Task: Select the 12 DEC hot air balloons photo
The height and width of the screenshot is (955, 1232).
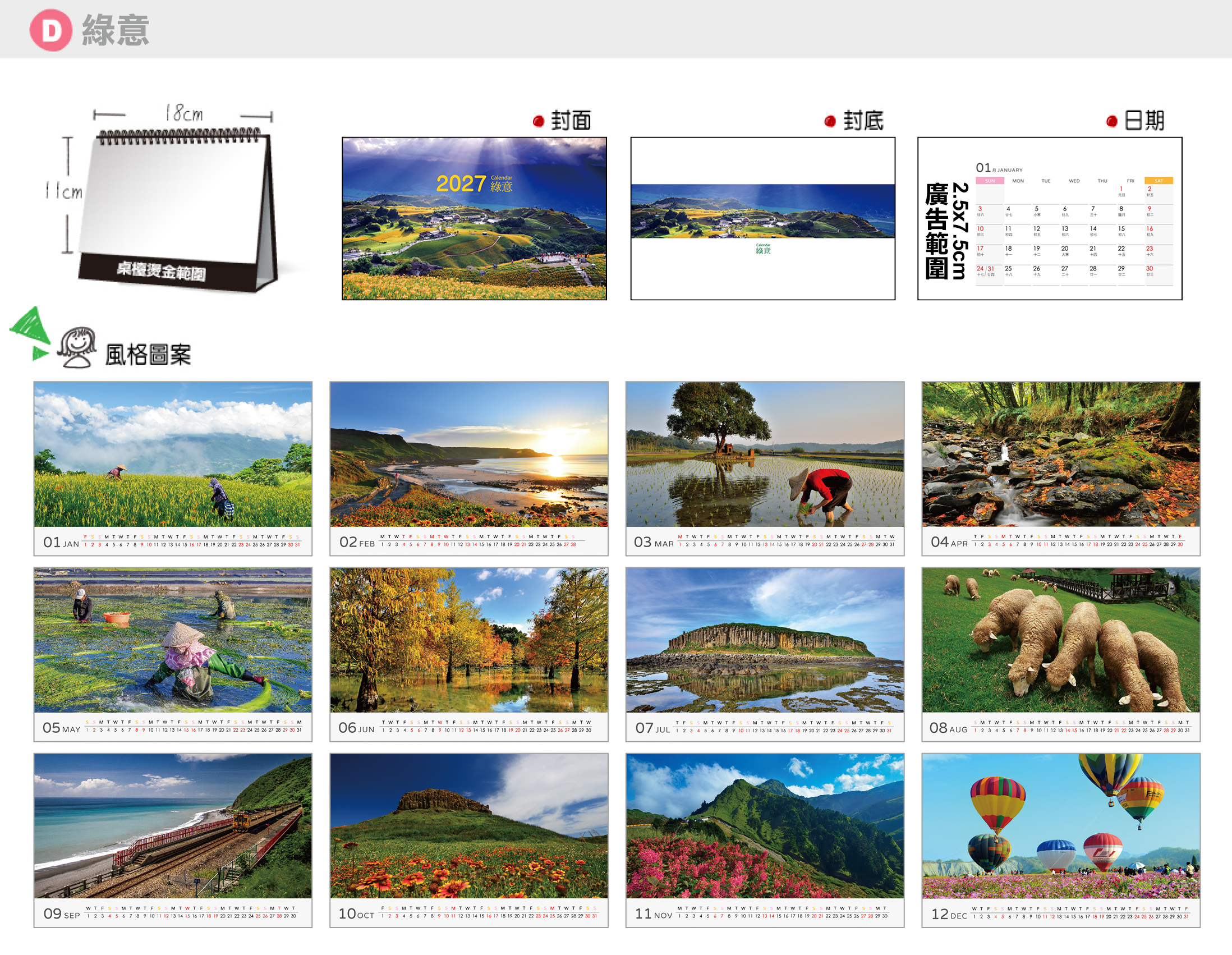Action: click(1060, 826)
